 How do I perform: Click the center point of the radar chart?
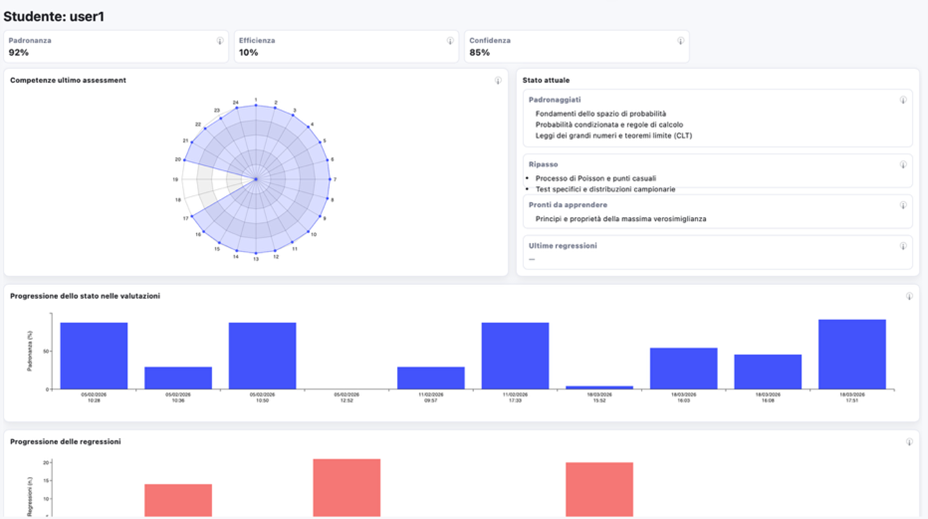coord(256,179)
